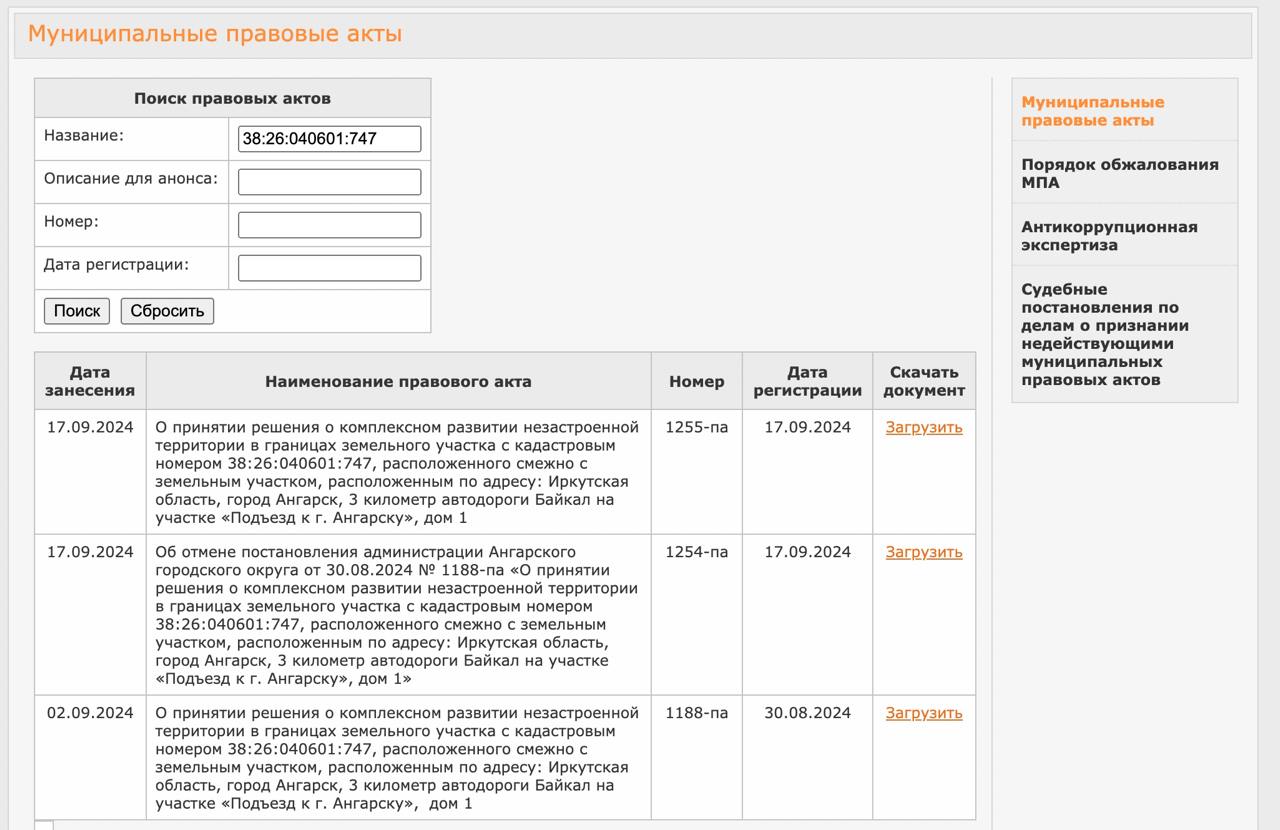Select the Дата регистрации input in search form
The image size is (1280, 830).
click(329, 268)
